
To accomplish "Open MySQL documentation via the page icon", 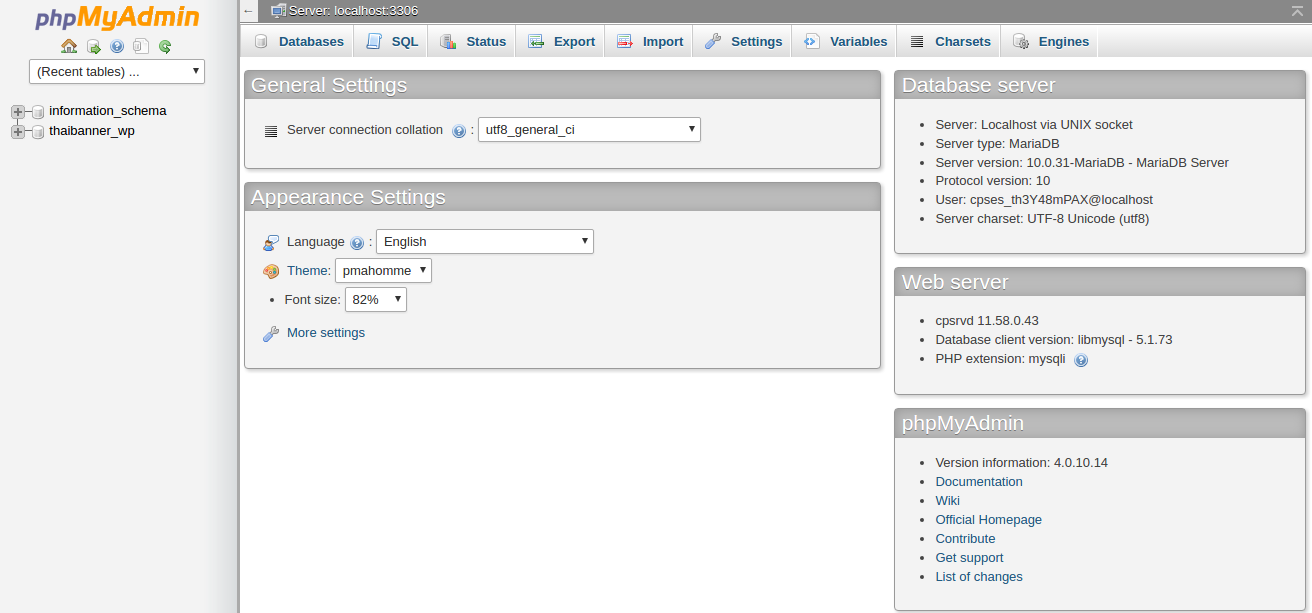I will (141, 46).
